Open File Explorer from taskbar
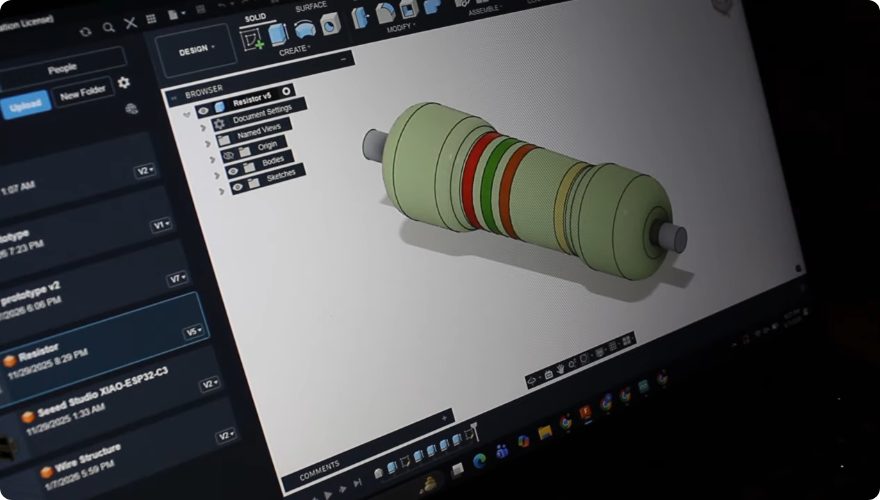Image resolution: width=880 pixels, height=500 pixels. (x=545, y=432)
